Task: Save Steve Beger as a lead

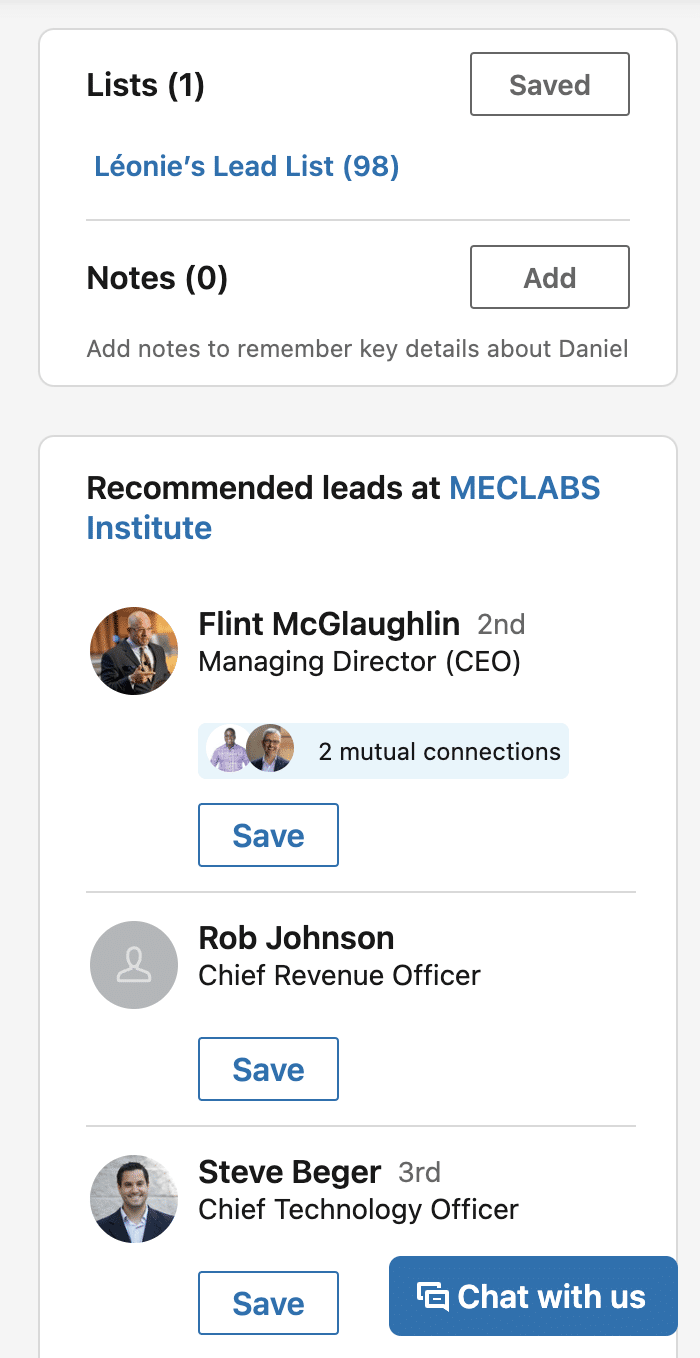Action: (268, 1302)
